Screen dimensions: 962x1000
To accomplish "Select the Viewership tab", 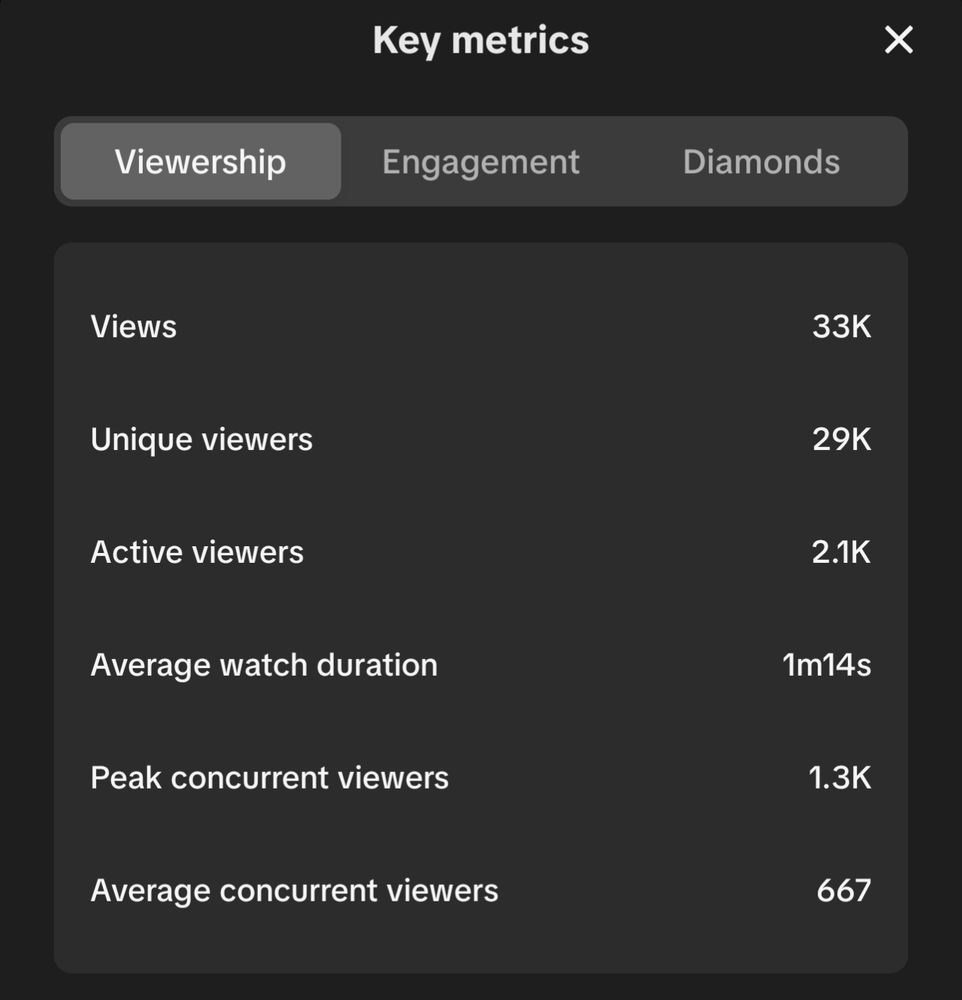I will (200, 162).
